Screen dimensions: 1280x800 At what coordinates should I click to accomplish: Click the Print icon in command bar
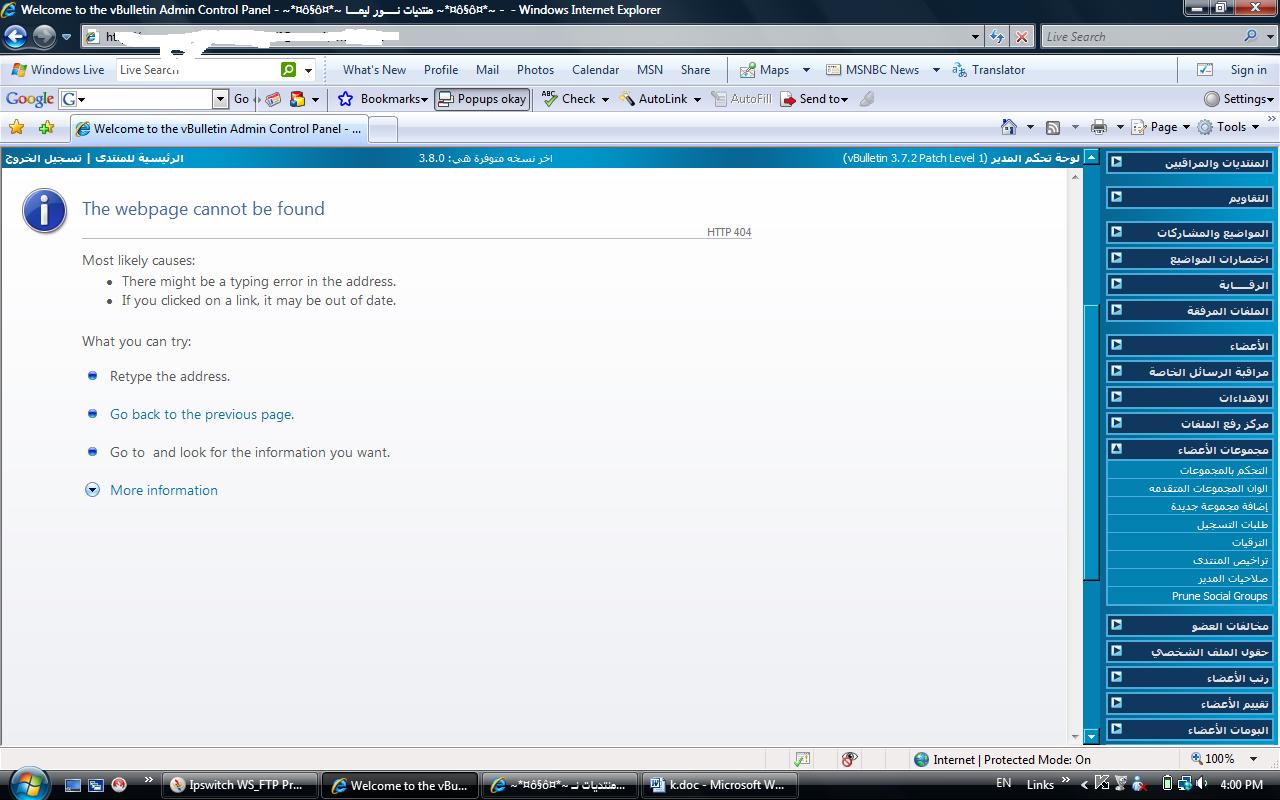(x=1099, y=127)
